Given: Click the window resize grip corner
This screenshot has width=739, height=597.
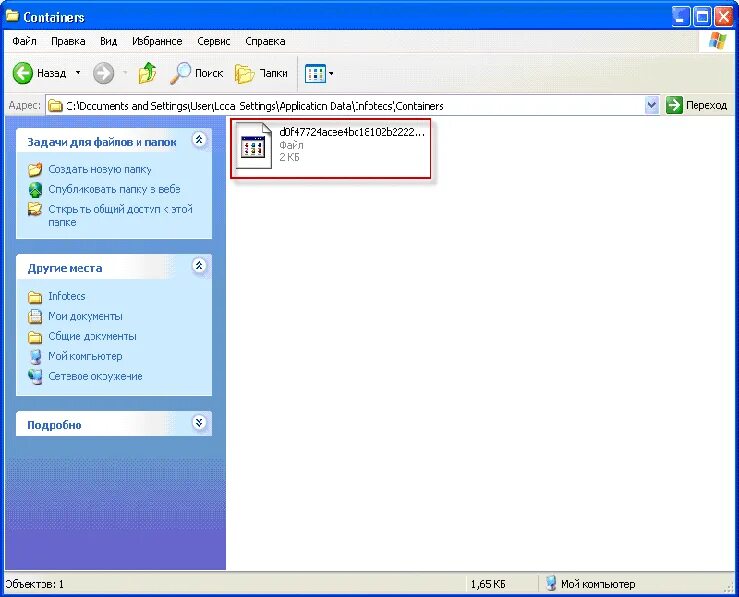Looking at the screenshot, I should pyautogui.click(x=730, y=588).
